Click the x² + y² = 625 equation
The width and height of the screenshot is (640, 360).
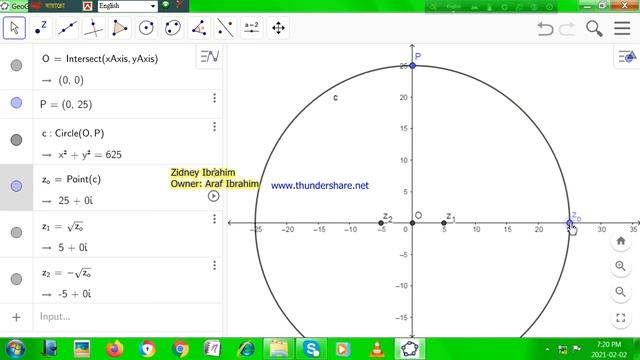point(90,155)
